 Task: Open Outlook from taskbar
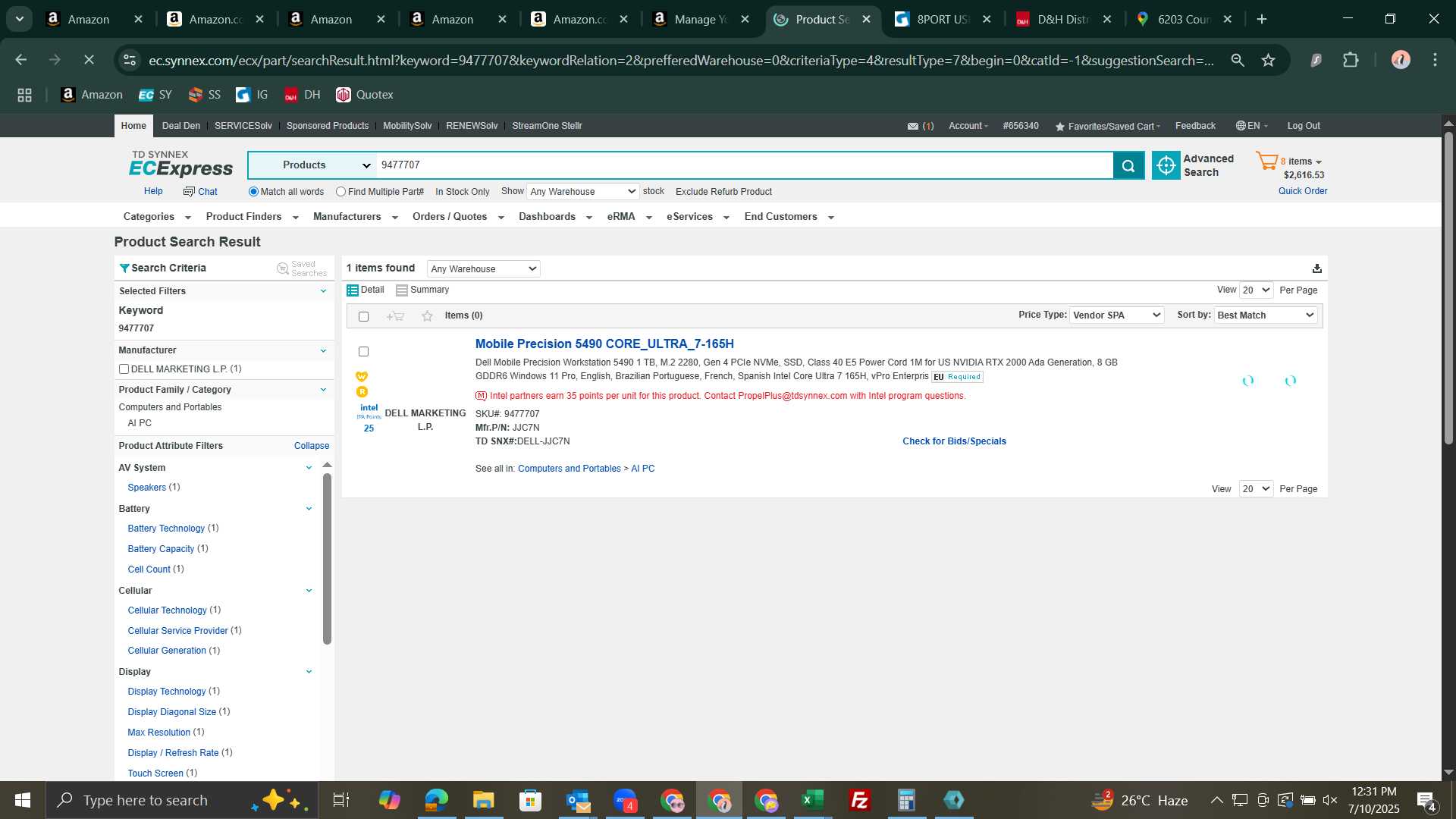coord(578,800)
